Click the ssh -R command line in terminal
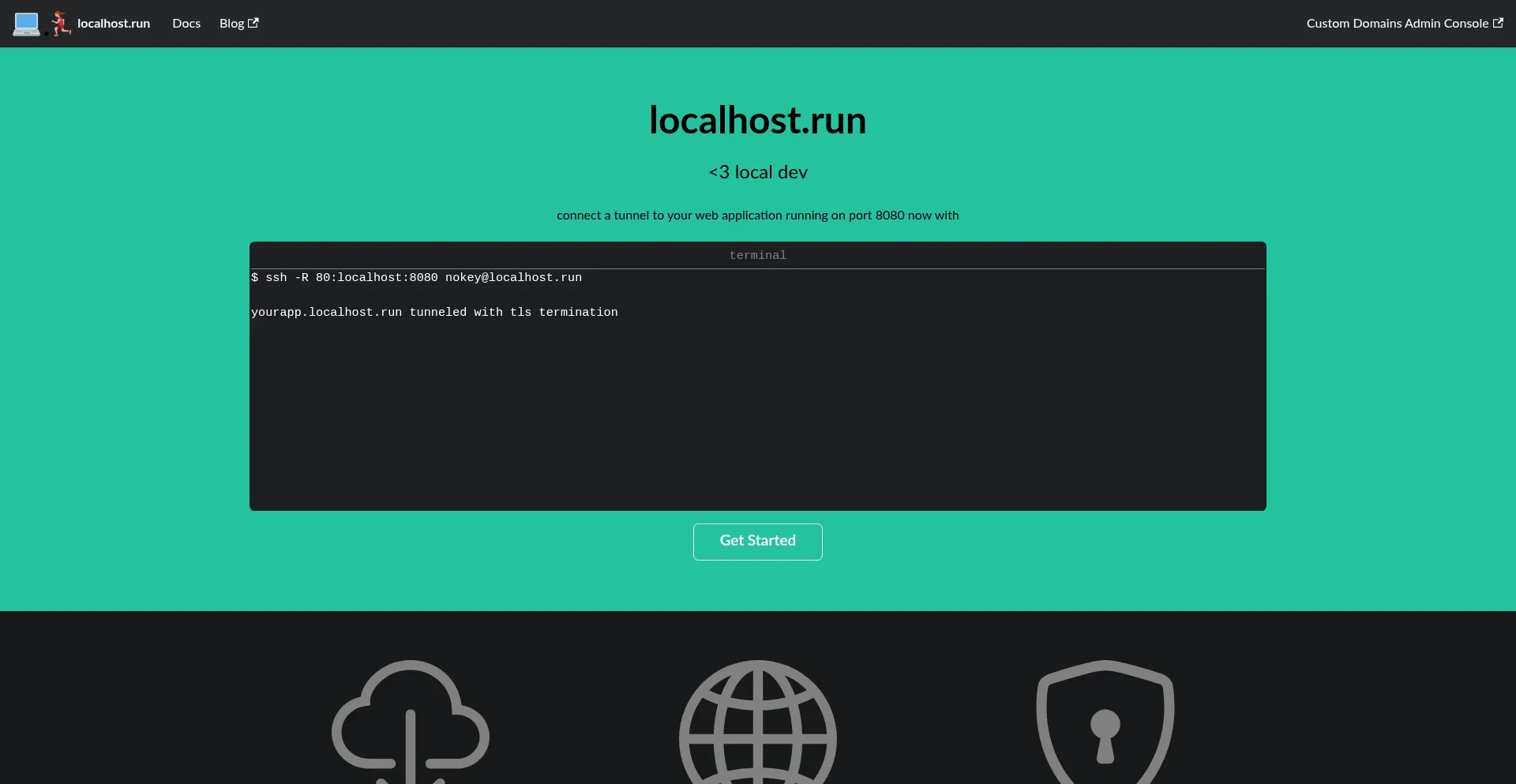Image resolution: width=1516 pixels, height=784 pixels. click(417, 278)
